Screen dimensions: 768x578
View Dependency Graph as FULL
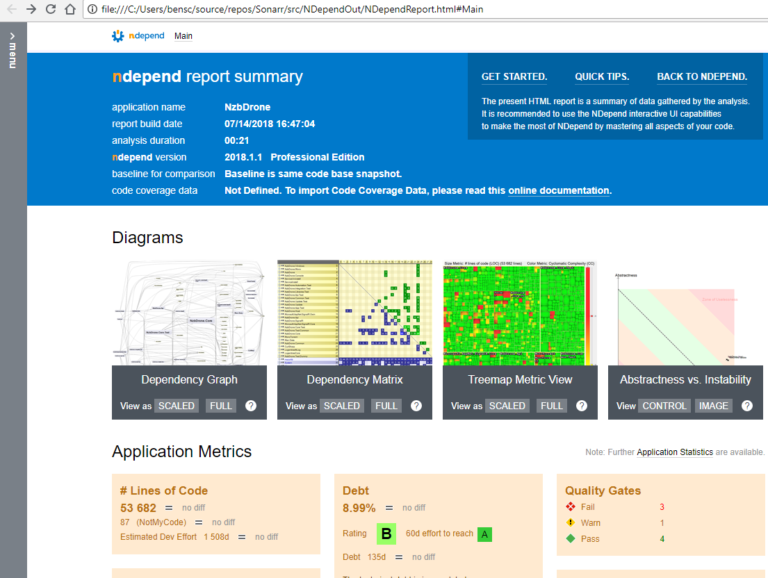coord(220,406)
